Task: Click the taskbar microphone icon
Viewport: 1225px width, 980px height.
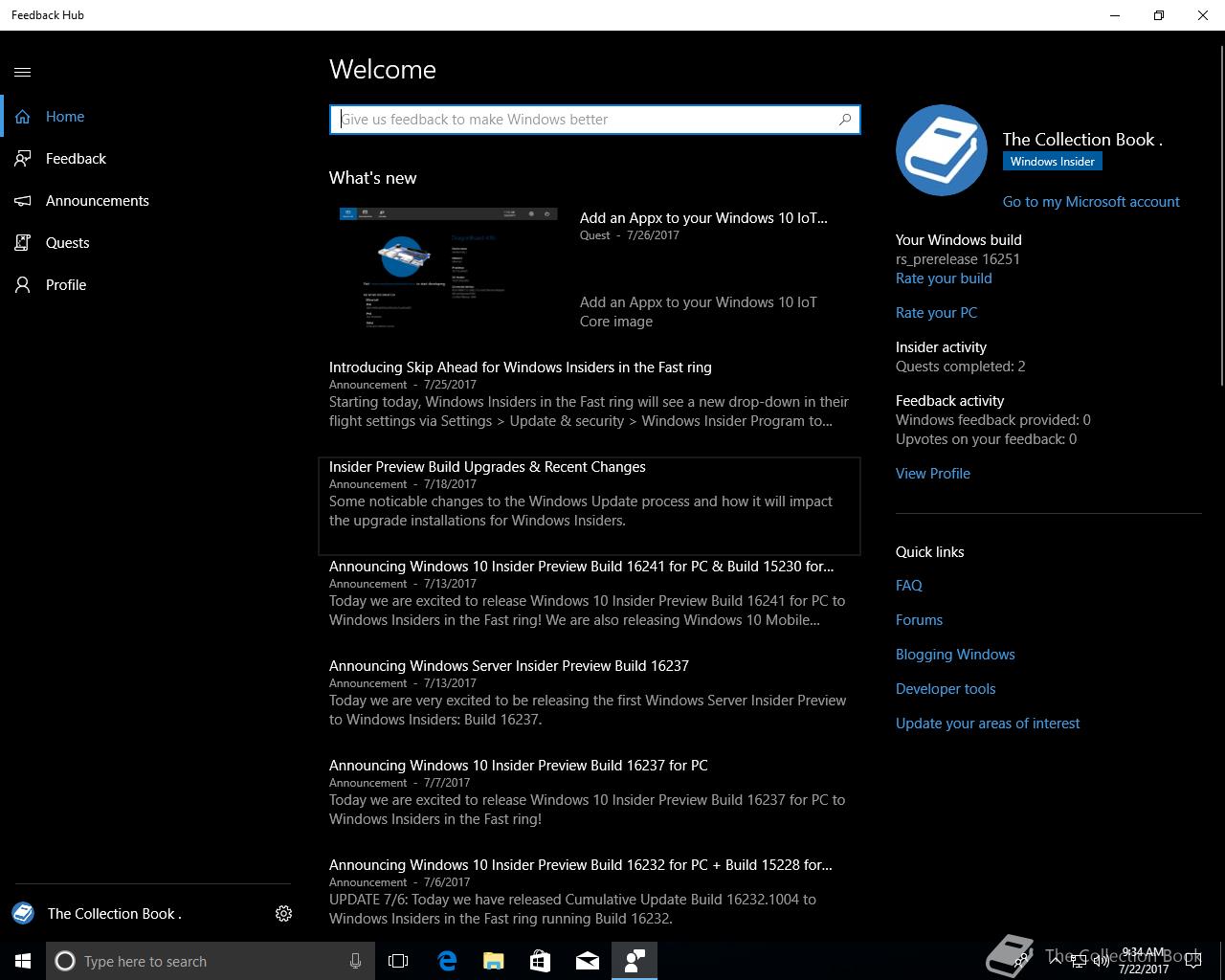Action: tap(355, 961)
